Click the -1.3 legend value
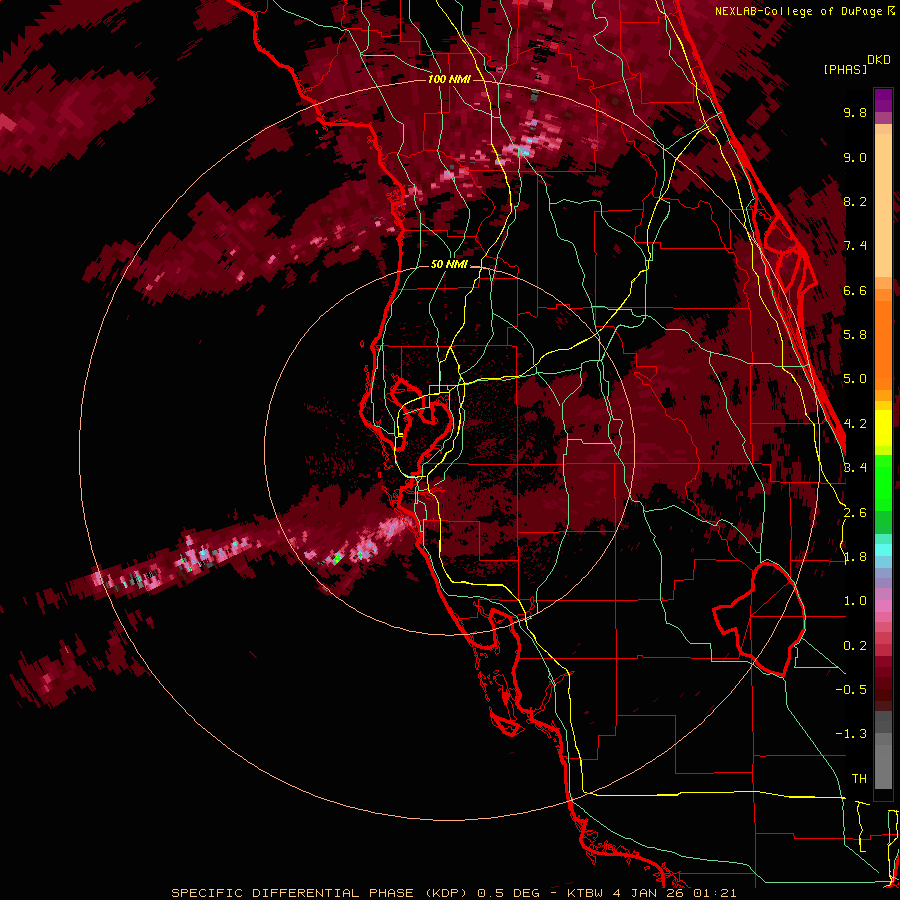Viewport: 900px width, 900px height. pyautogui.click(x=851, y=735)
